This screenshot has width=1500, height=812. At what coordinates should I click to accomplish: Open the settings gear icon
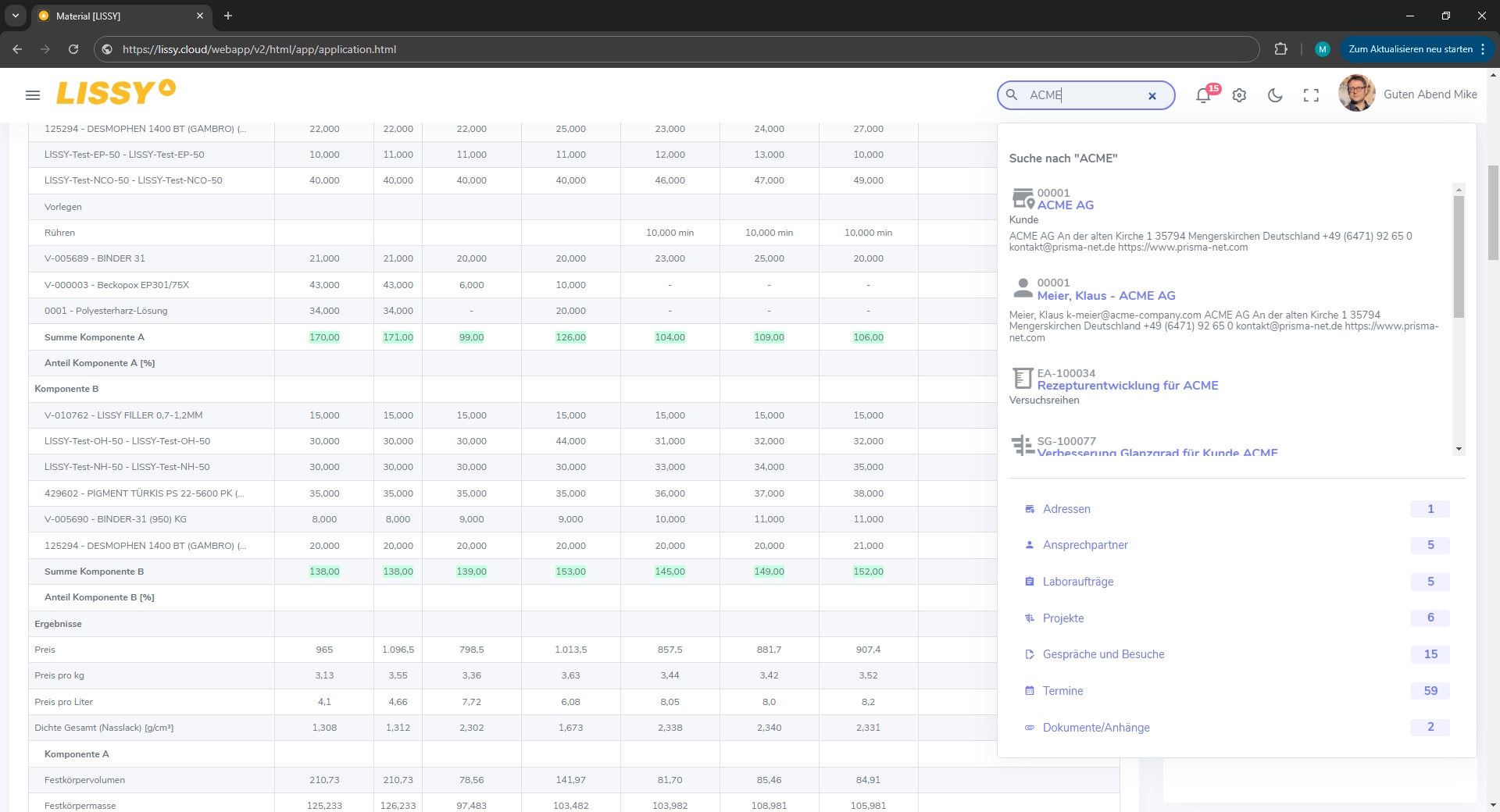(x=1239, y=95)
